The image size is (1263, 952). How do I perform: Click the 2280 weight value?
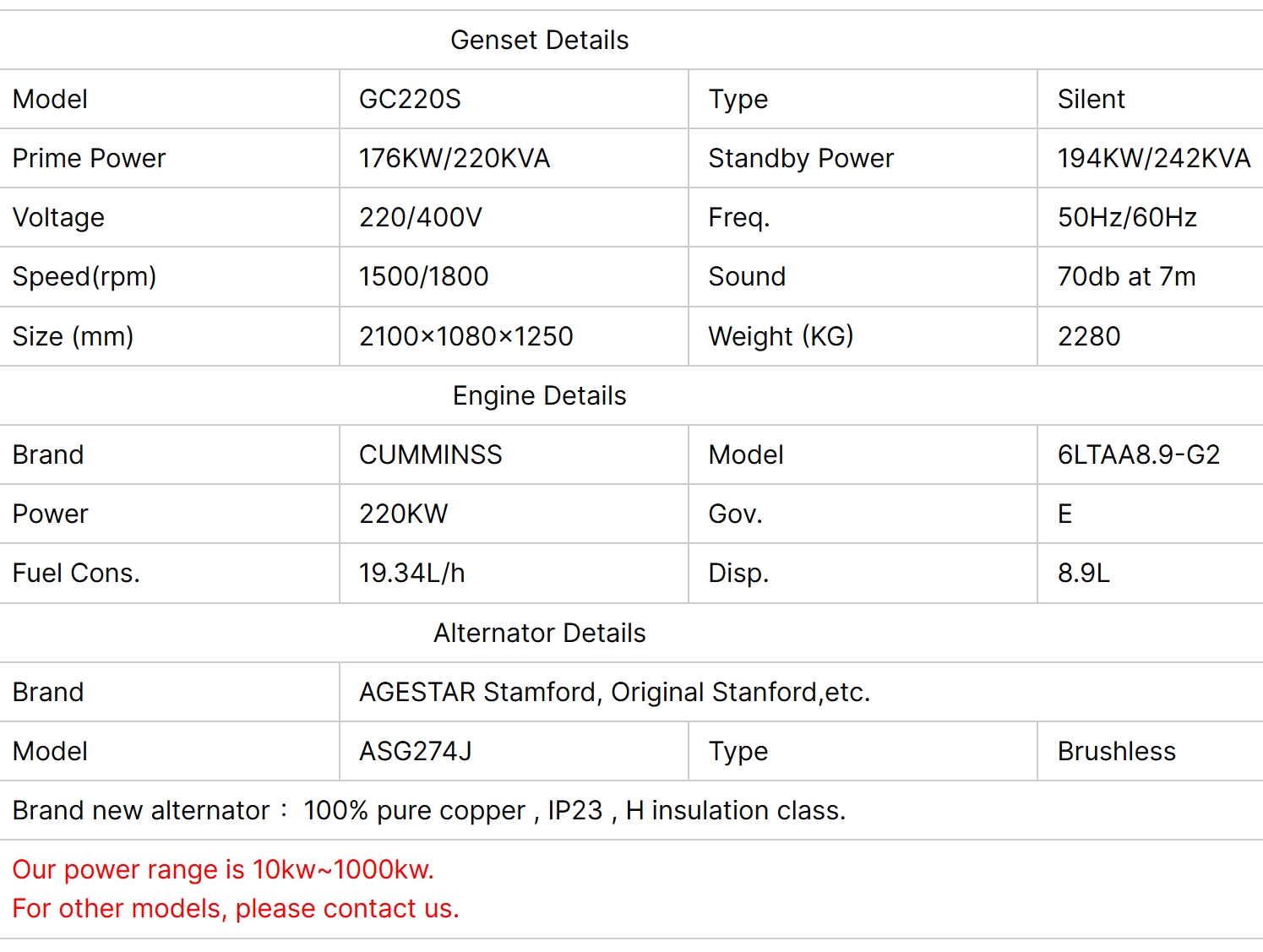pyautogui.click(x=1088, y=336)
